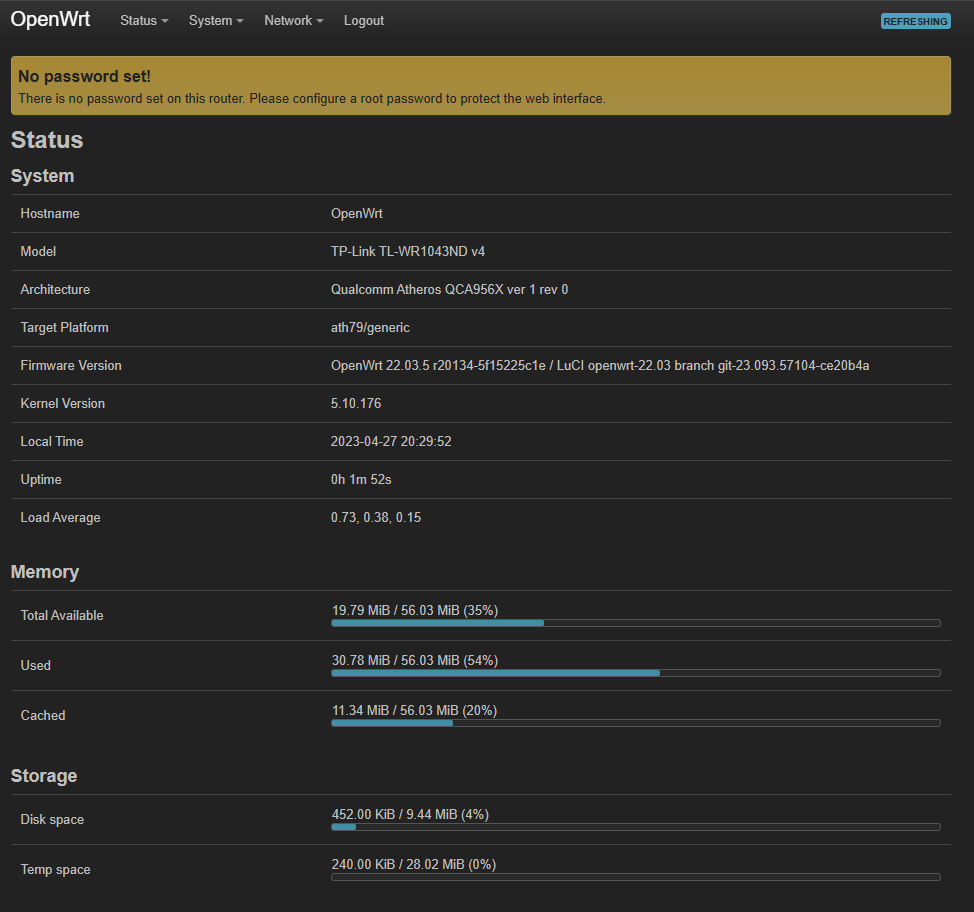Click the Used memory row label
This screenshot has width=974, height=912.
(x=35, y=665)
